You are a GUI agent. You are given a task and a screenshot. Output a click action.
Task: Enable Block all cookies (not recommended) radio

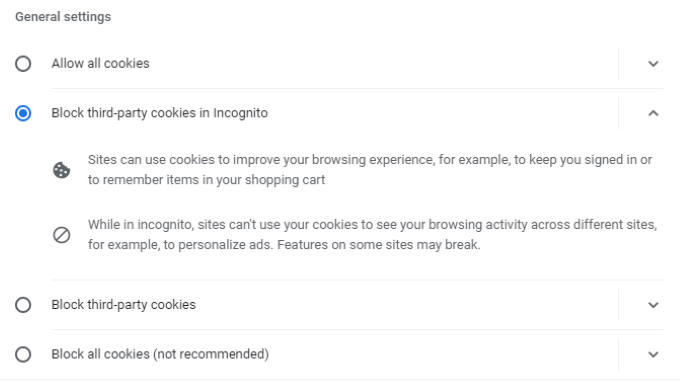click(x=23, y=354)
